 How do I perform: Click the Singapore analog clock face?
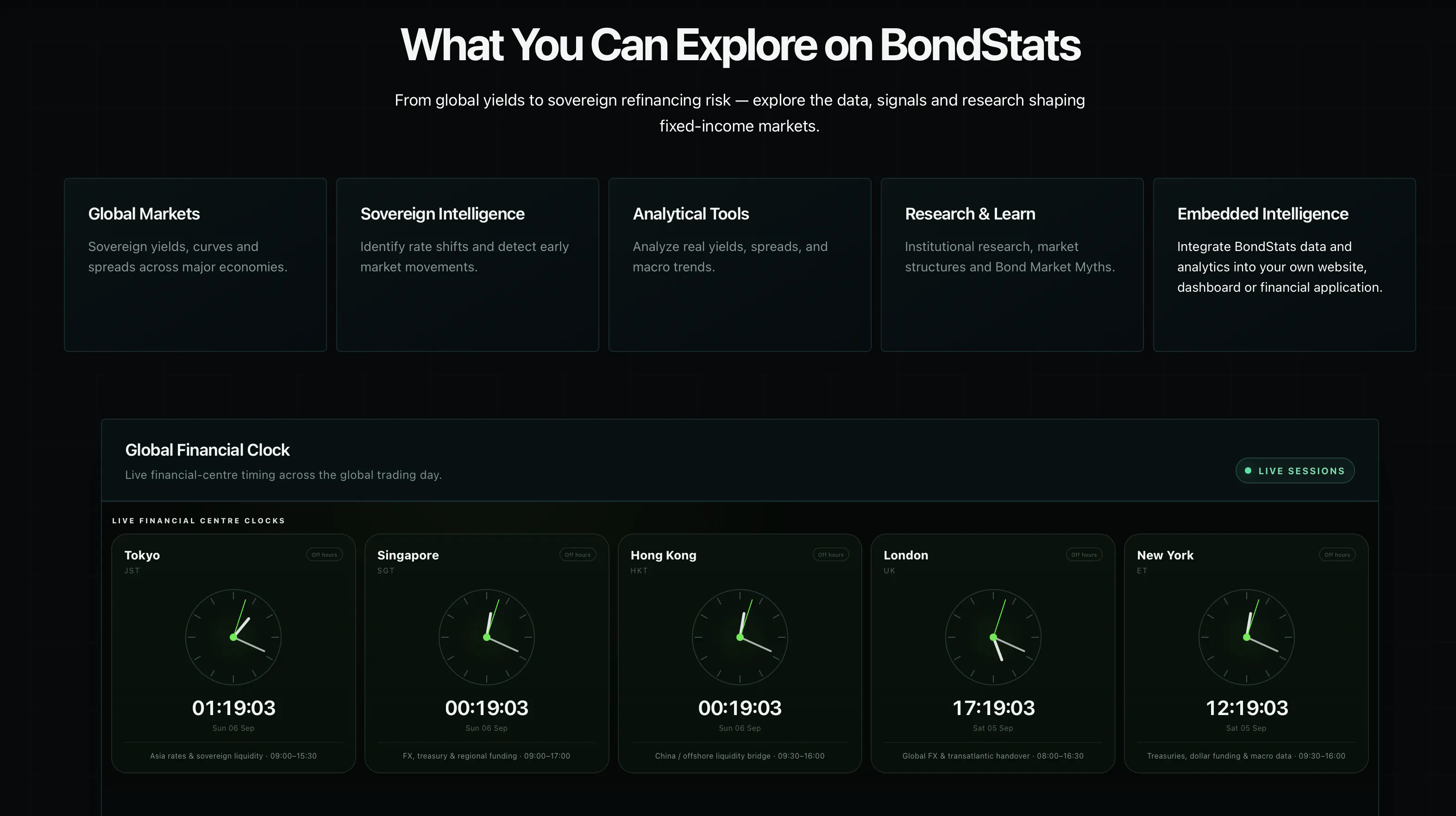pos(487,637)
